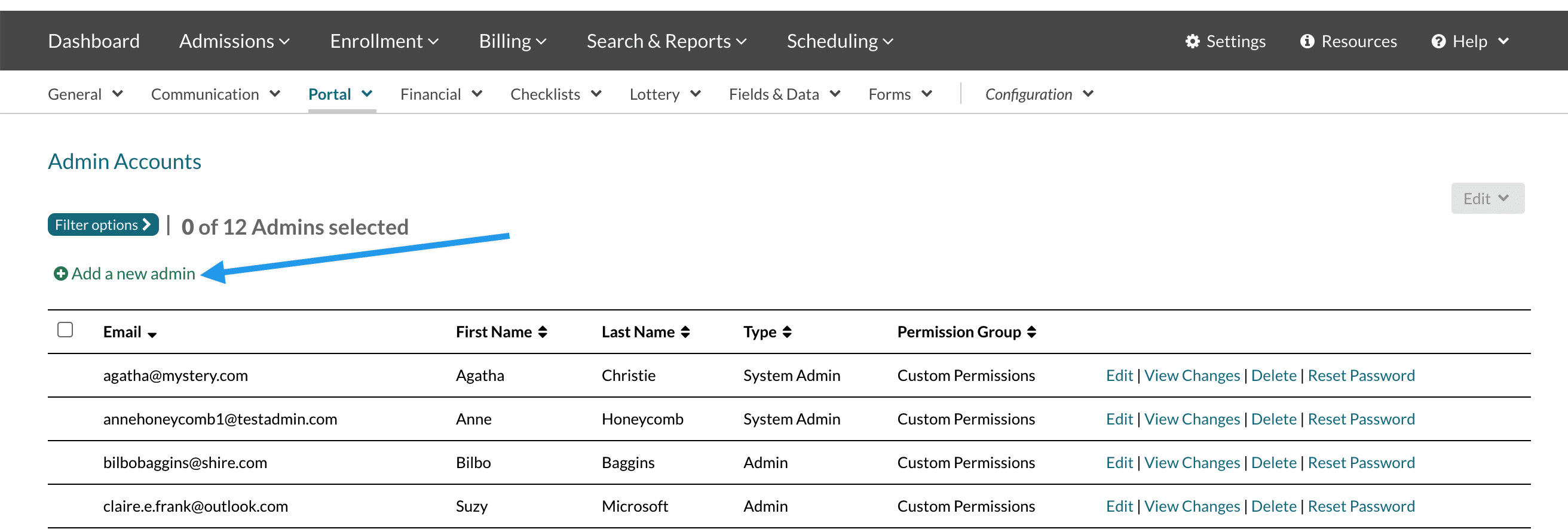The width and height of the screenshot is (1568, 529).
Task: Delete the Bilbo Baggins admin account
Action: (x=1273, y=463)
